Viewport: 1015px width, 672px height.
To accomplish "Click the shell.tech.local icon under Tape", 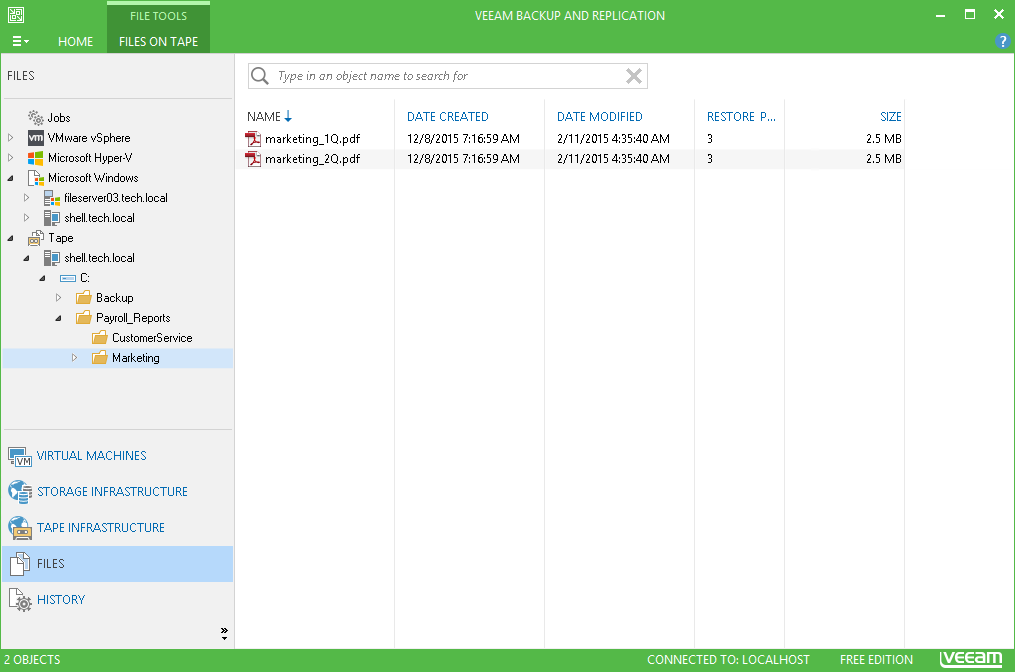I will 52,258.
